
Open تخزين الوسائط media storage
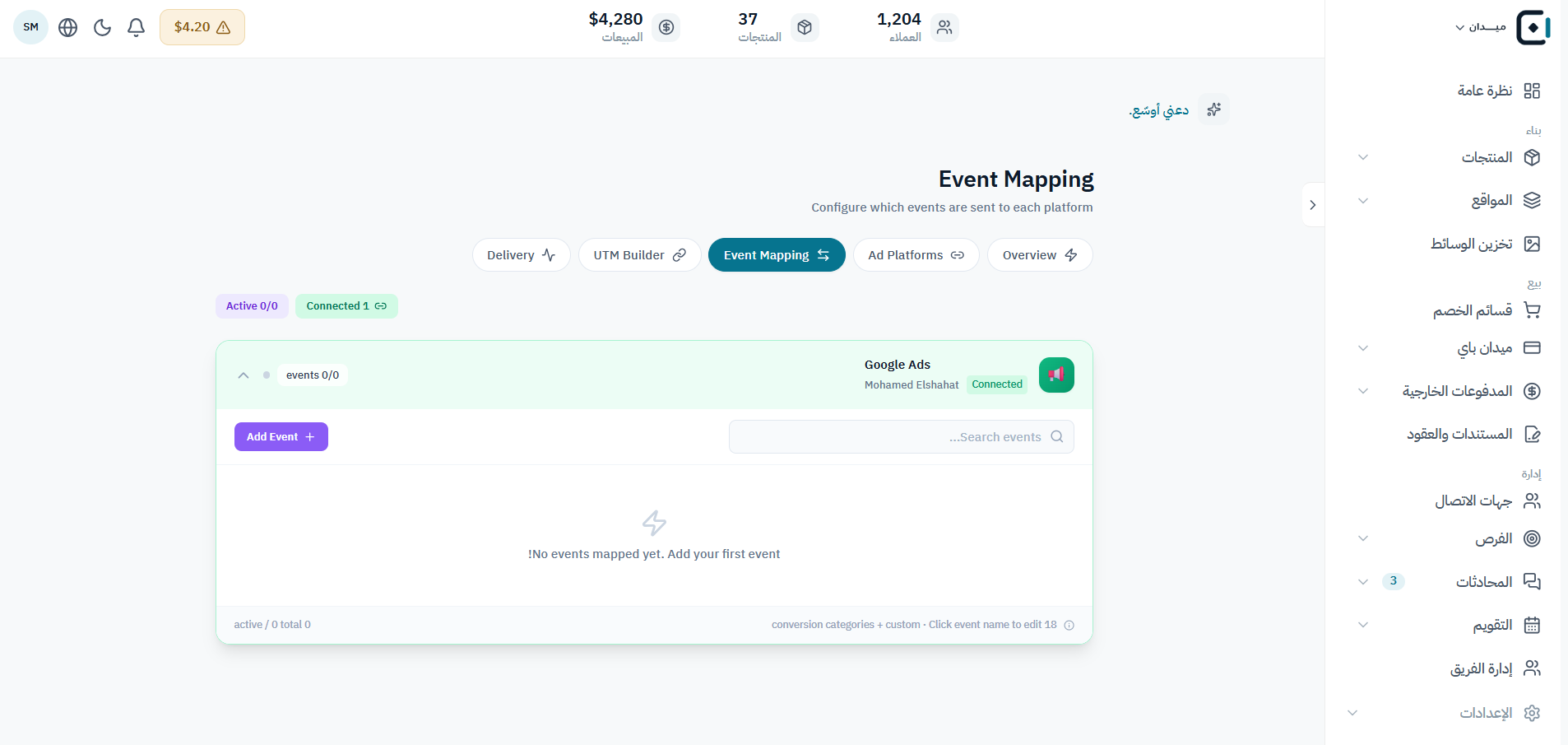click(x=1486, y=244)
